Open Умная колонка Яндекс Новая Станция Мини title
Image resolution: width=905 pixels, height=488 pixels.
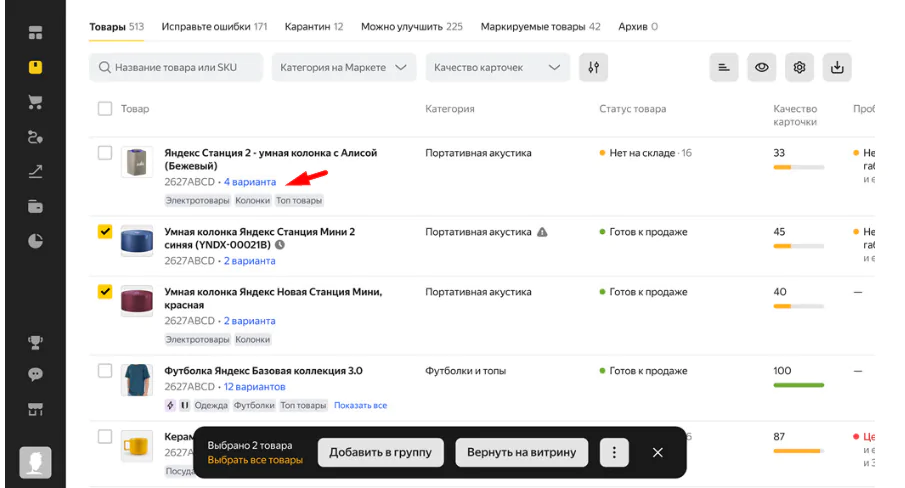[273, 298]
